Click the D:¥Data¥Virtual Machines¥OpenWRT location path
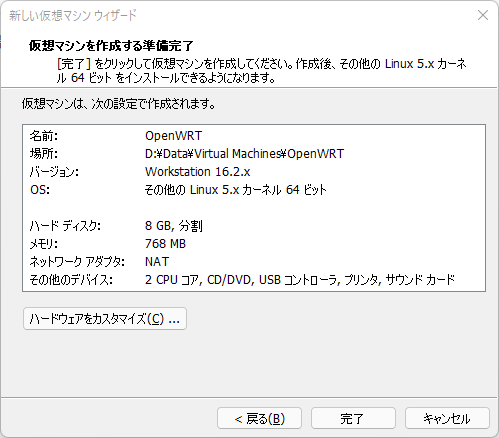Viewport: 499px width, 438px height. pos(244,154)
